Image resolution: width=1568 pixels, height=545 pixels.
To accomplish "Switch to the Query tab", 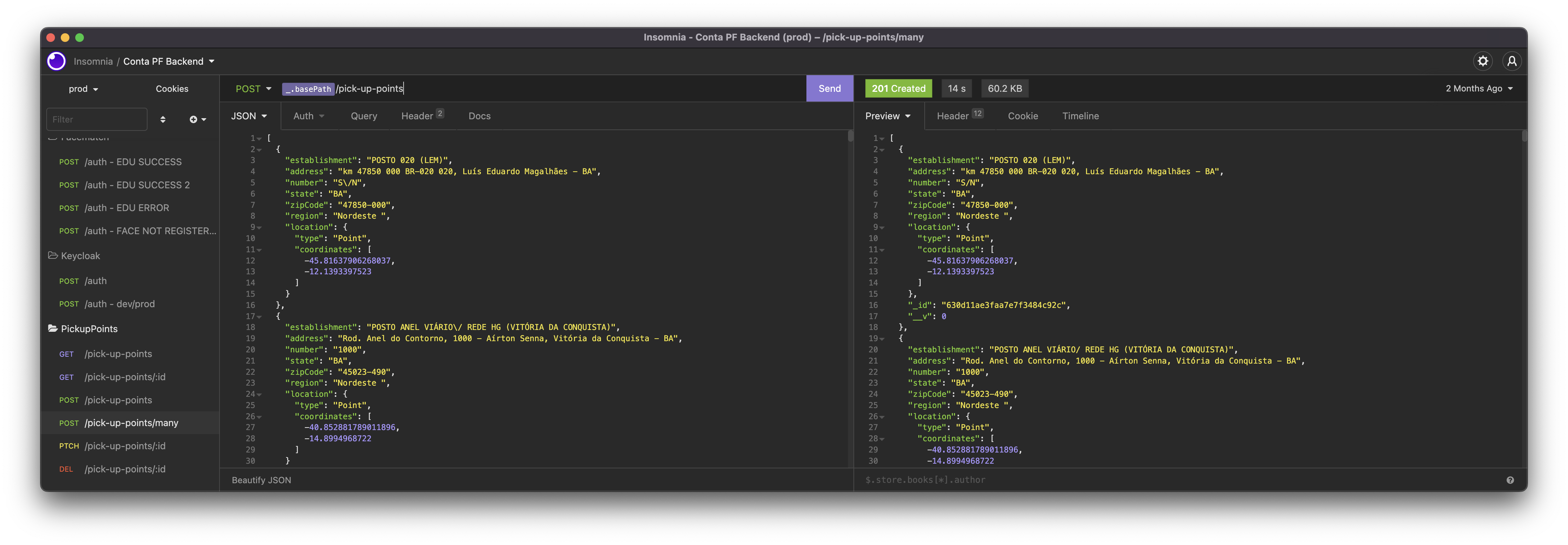I will 363,116.
